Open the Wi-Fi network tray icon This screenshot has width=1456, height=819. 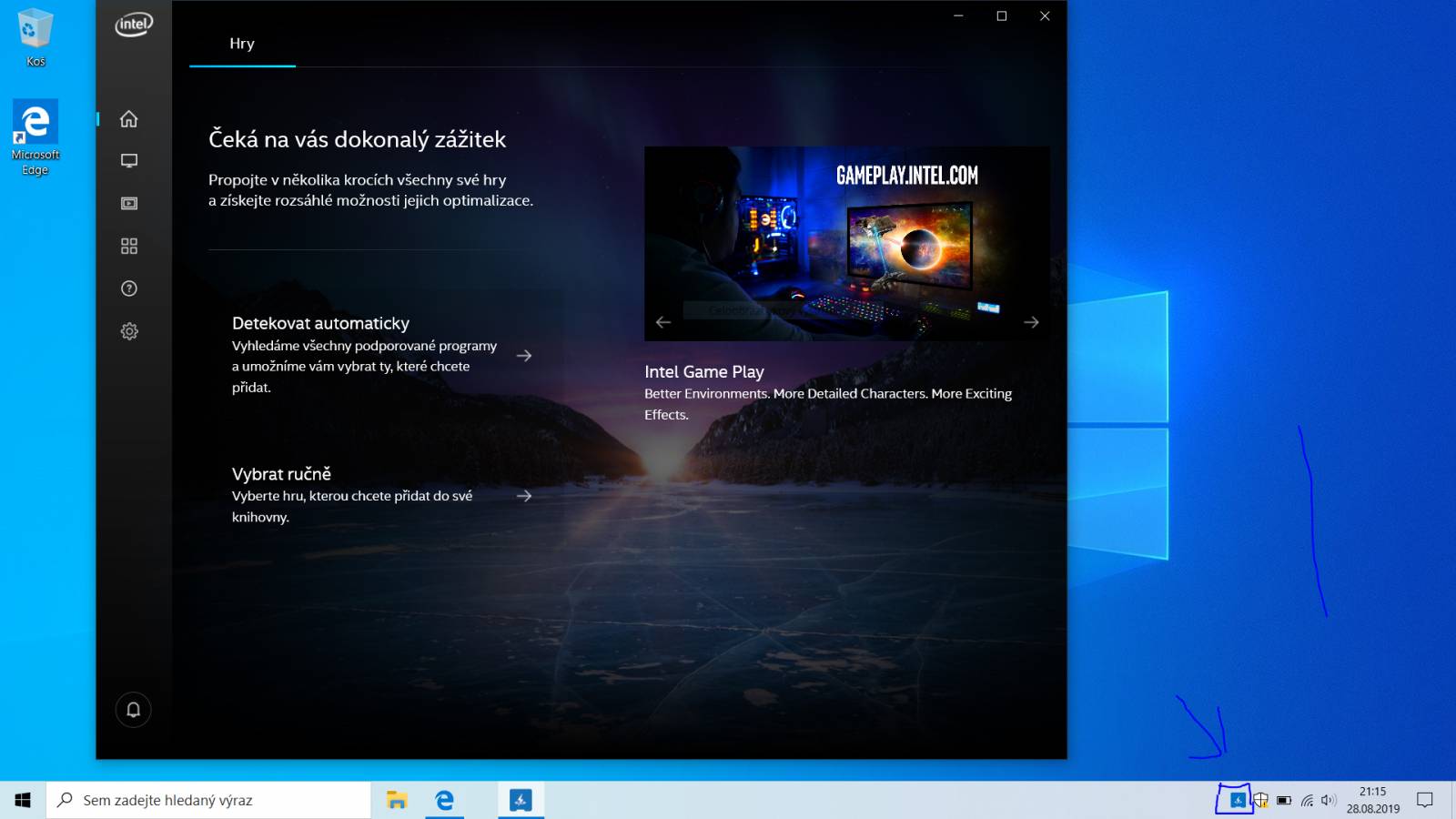point(1307,801)
